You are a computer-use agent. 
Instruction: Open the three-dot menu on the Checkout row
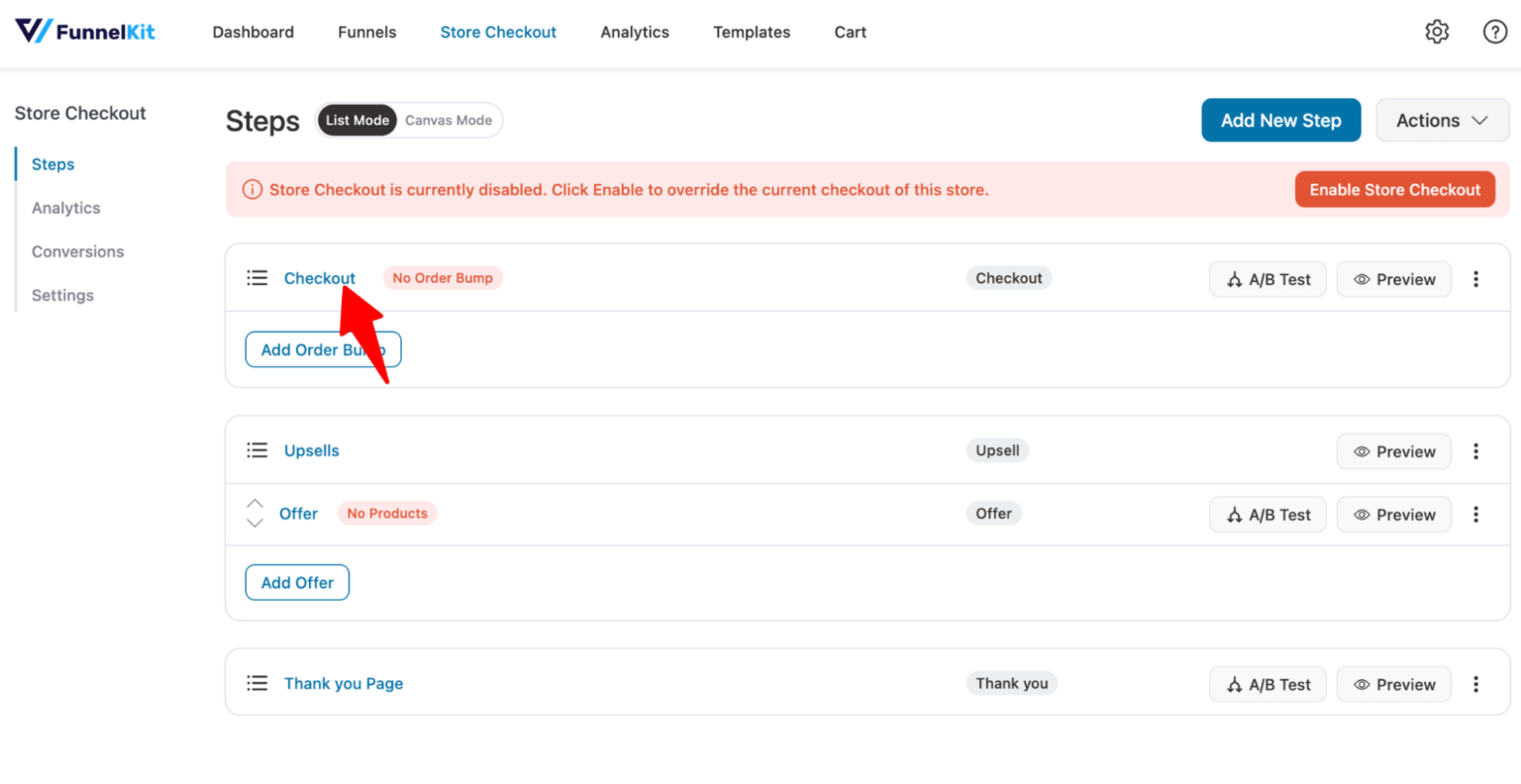[x=1476, y=278]
